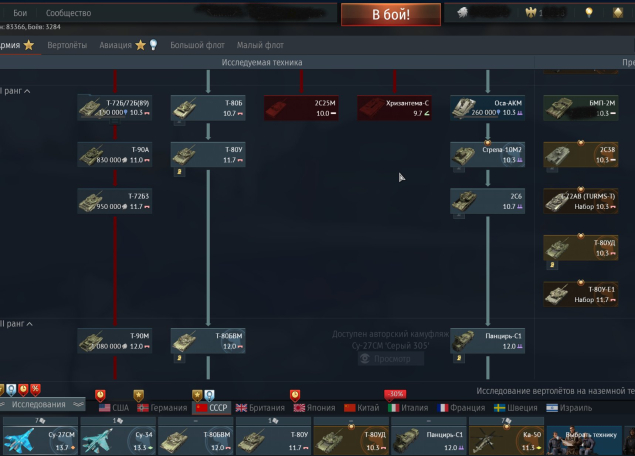The image size is (635, 456).
Task: Click the Просмотр camouflage preview button
Action: pyautogui.click(x=391, y=359)
